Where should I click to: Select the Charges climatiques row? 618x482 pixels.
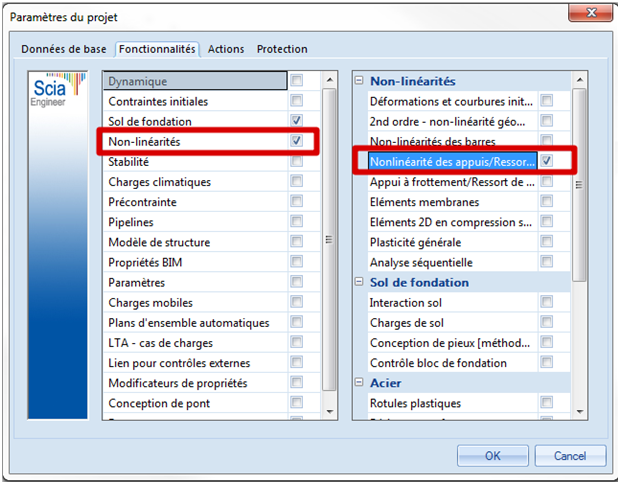tap(160, 182)
